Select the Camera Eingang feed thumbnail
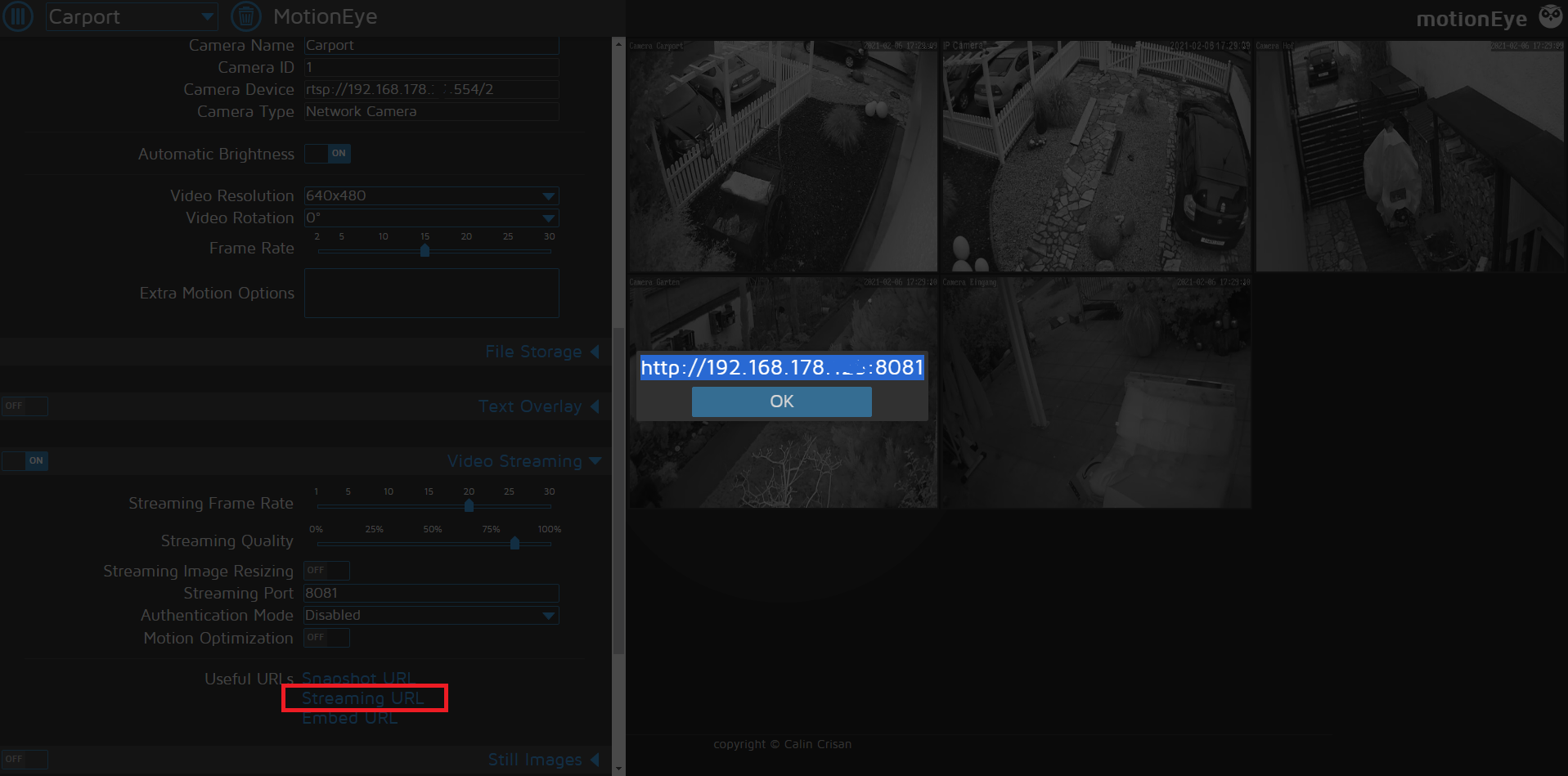The height and width of the screenshot is (776, 1568). 1096,392
